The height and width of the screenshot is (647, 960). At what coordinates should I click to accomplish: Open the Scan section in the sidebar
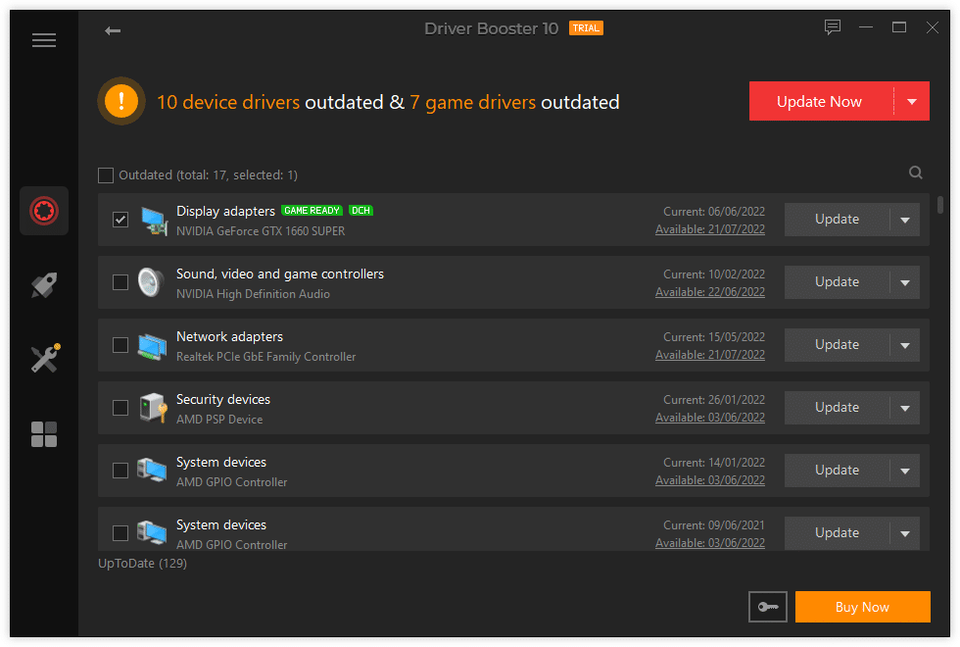[44, 211]
